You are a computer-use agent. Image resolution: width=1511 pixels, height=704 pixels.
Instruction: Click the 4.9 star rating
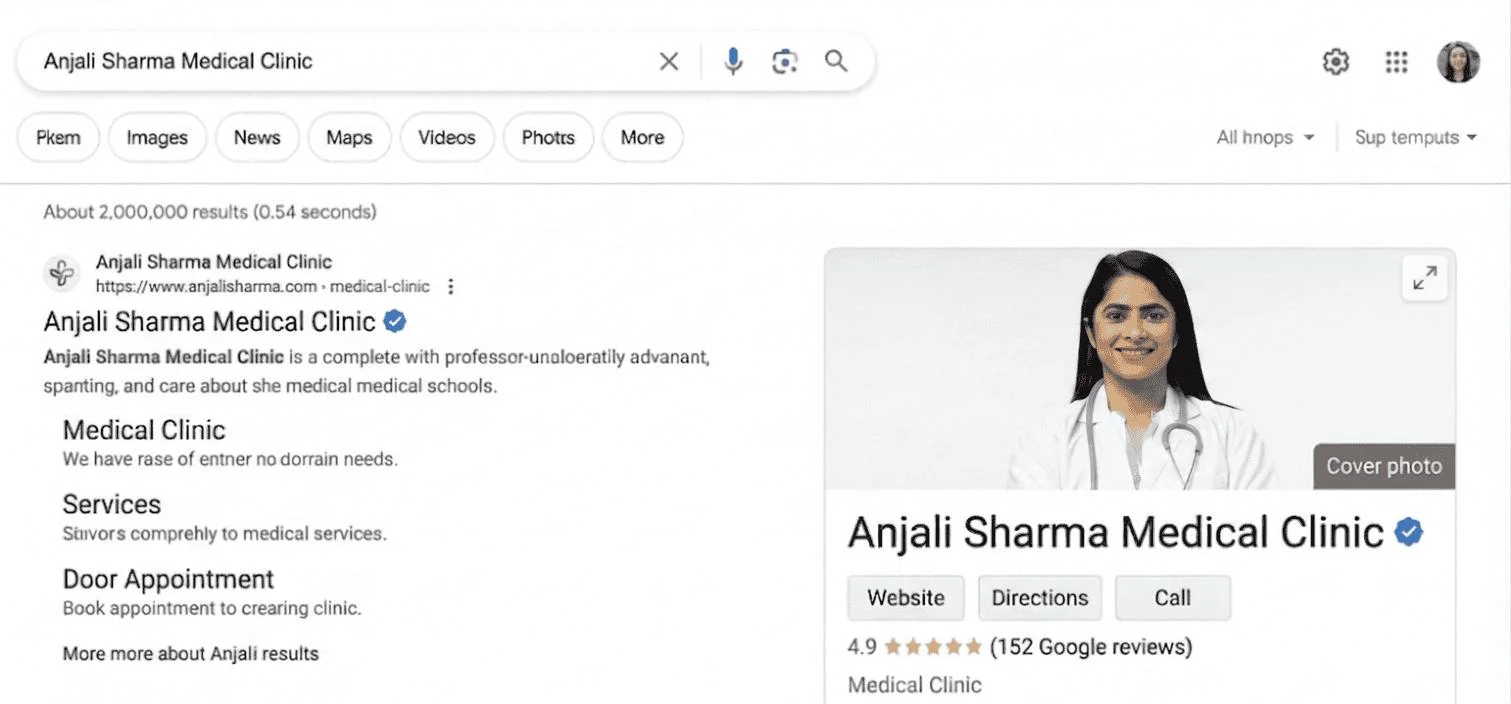[915, 647]
